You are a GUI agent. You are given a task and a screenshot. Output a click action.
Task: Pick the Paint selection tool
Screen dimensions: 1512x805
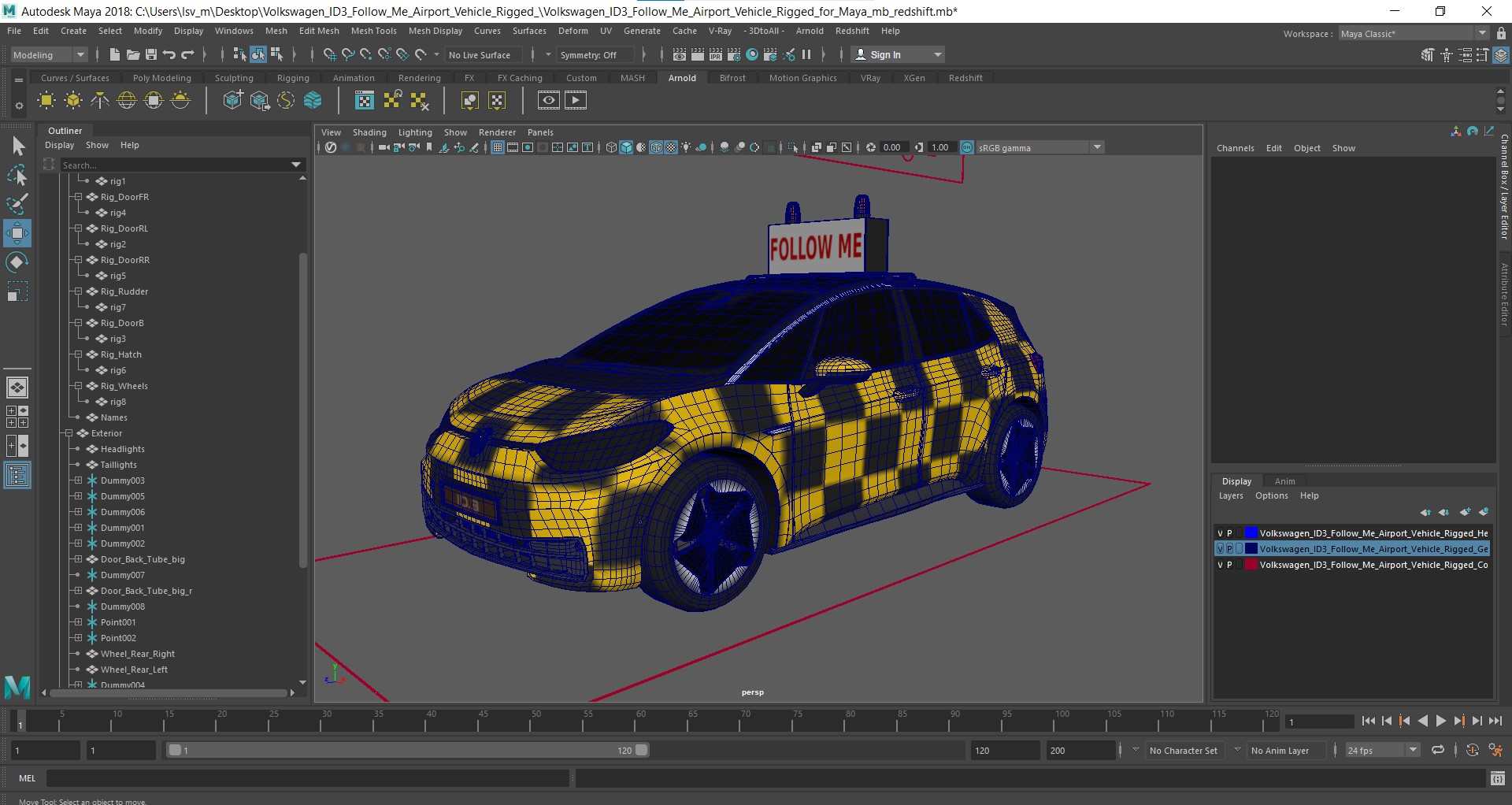coord(17,204)
